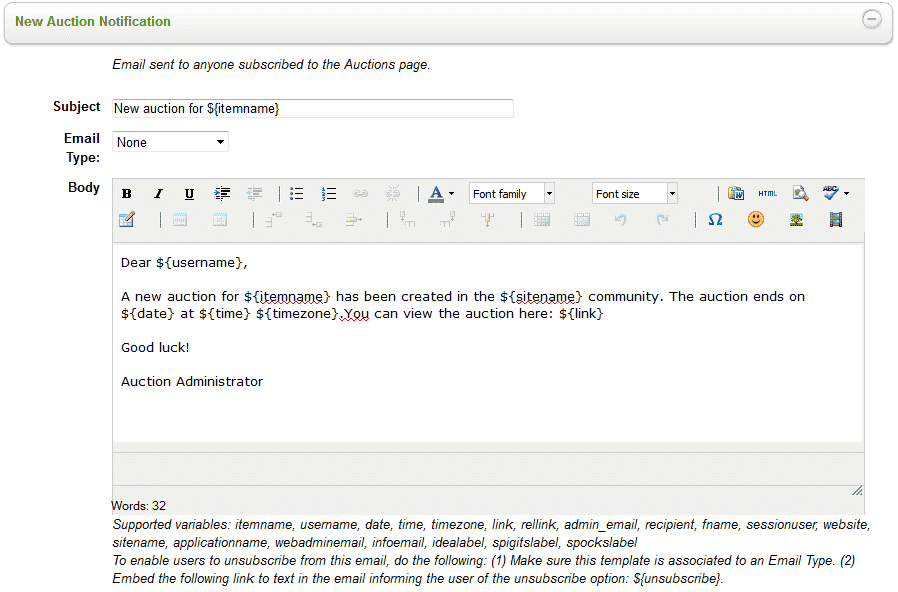This screenshot has width=898, height=592.
Task: Click the insert image icon
Action: [x=796, y=220]
